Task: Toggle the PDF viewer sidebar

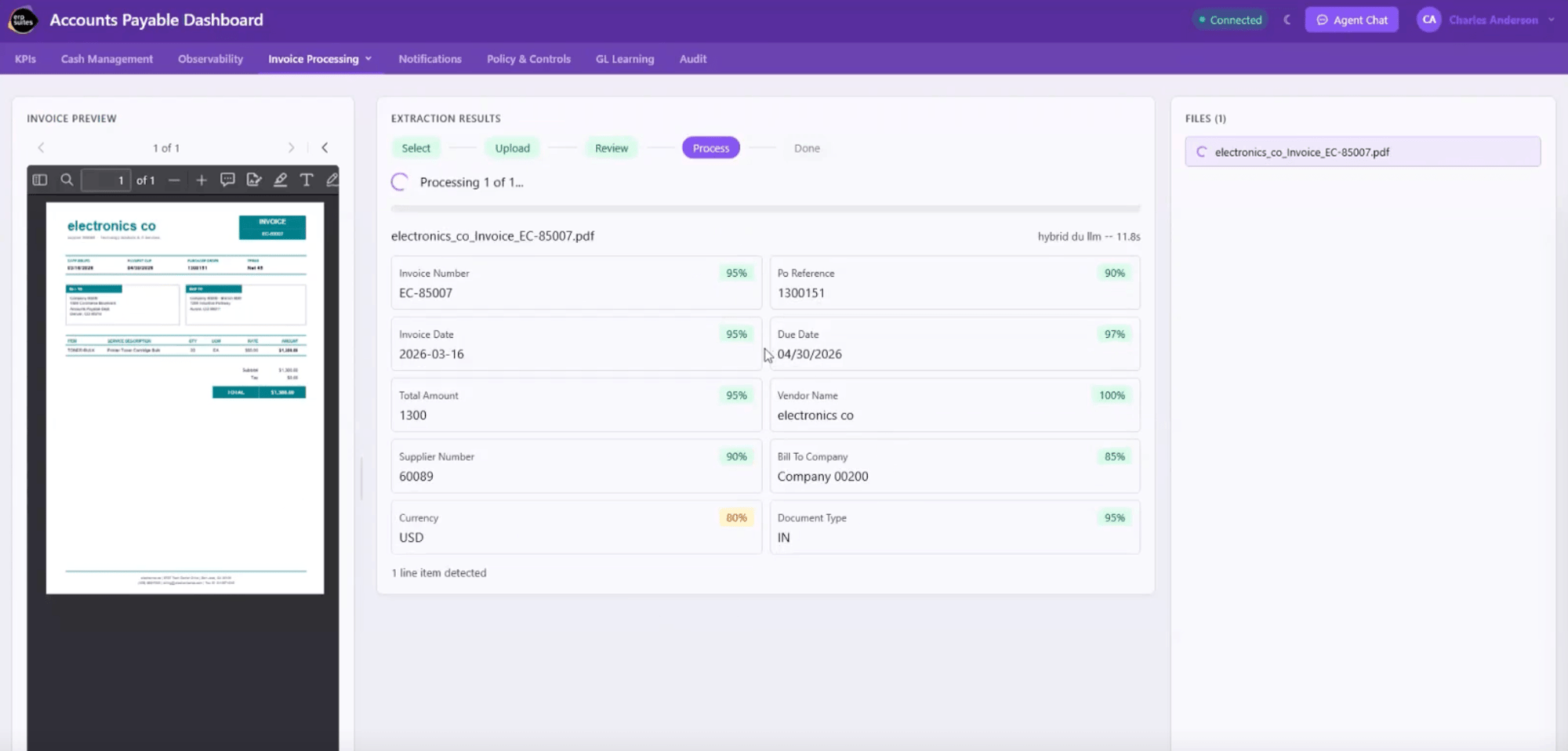Action: pos(40,180)
